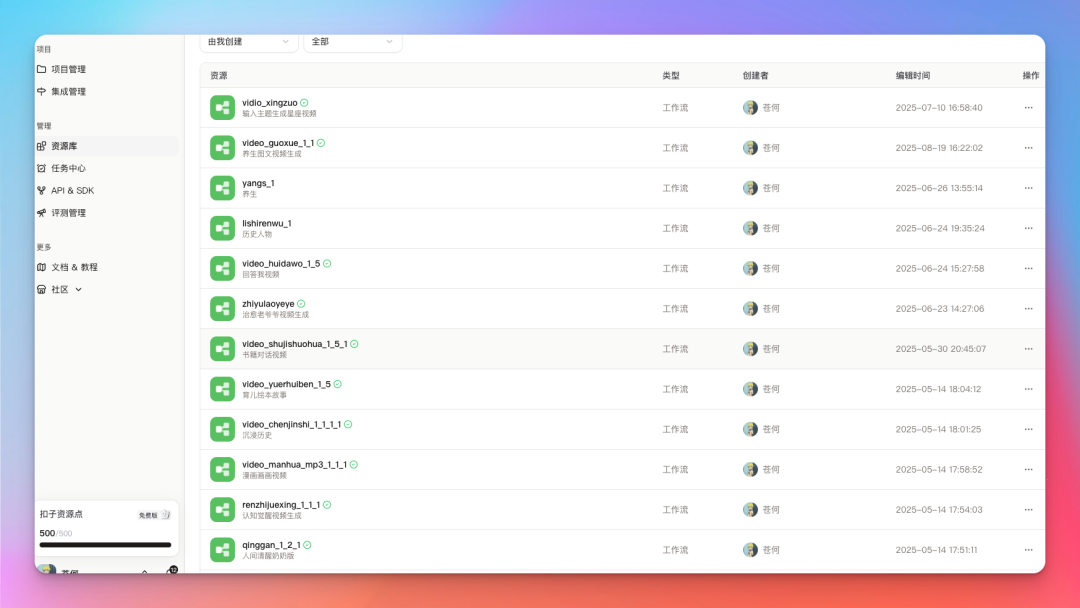Open the ellipsis menu for video_manhua_mp3_1_1_1
The height and width of the screenshot is (608, 1080).
tap(1028, 469)
